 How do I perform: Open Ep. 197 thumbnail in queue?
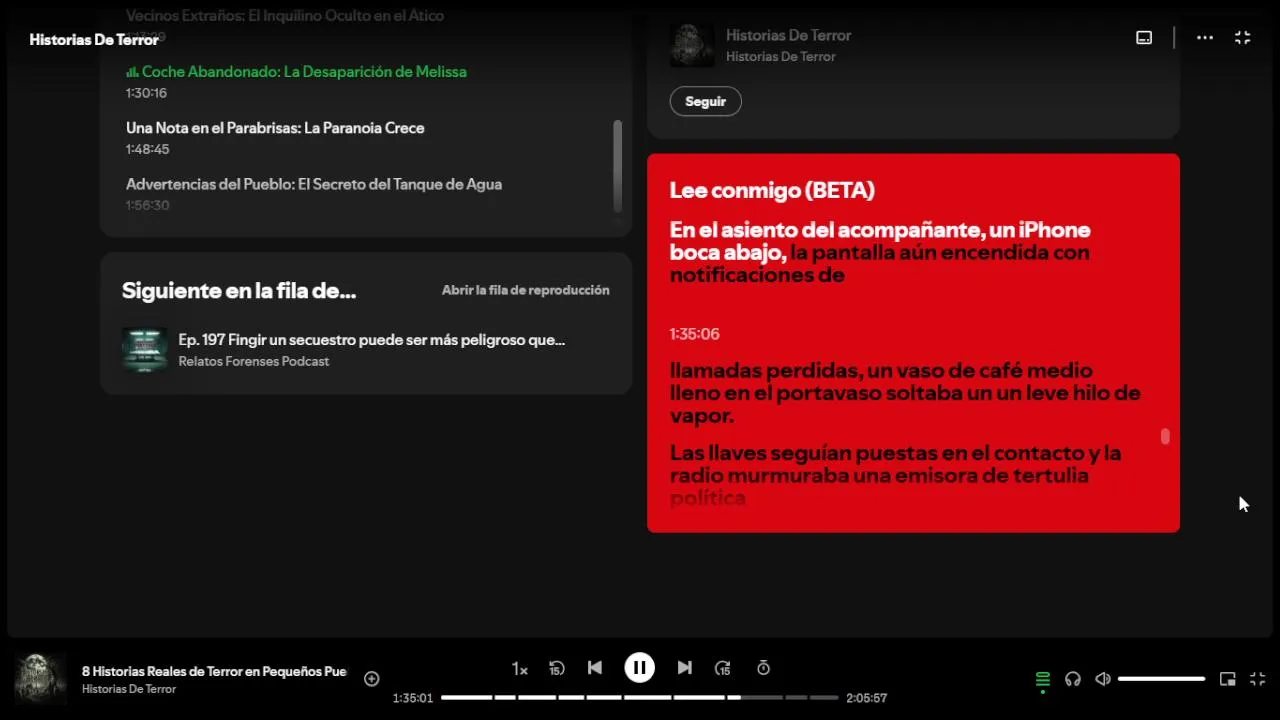[x=144, y=350]
